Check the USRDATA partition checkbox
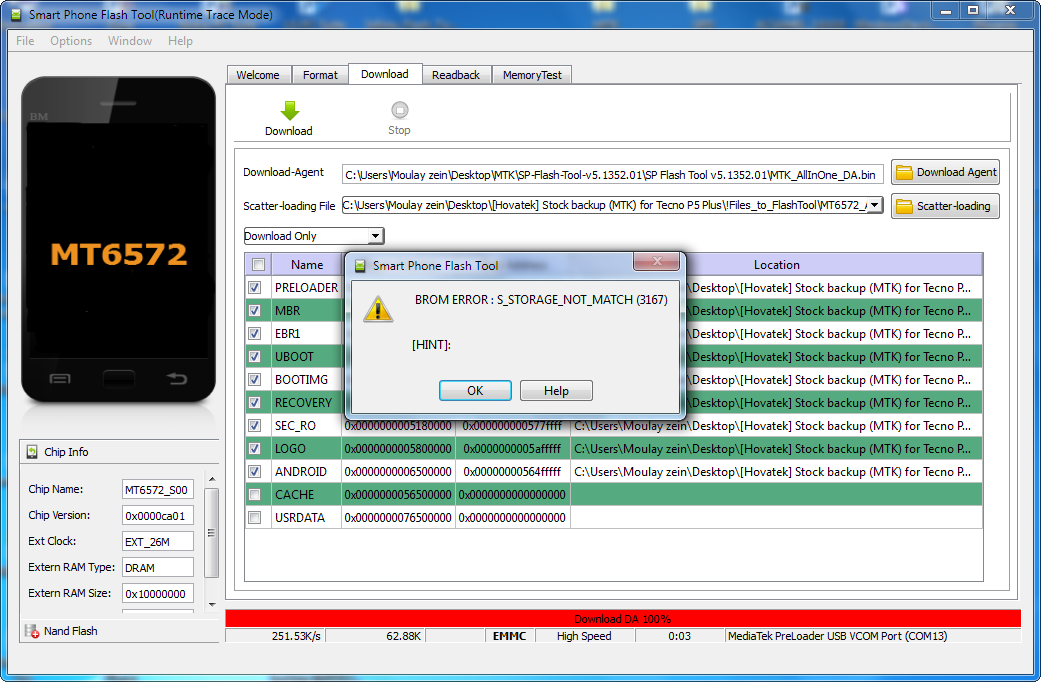The width and height of the screenshot is (1041, 682). [x=254, y=517]
